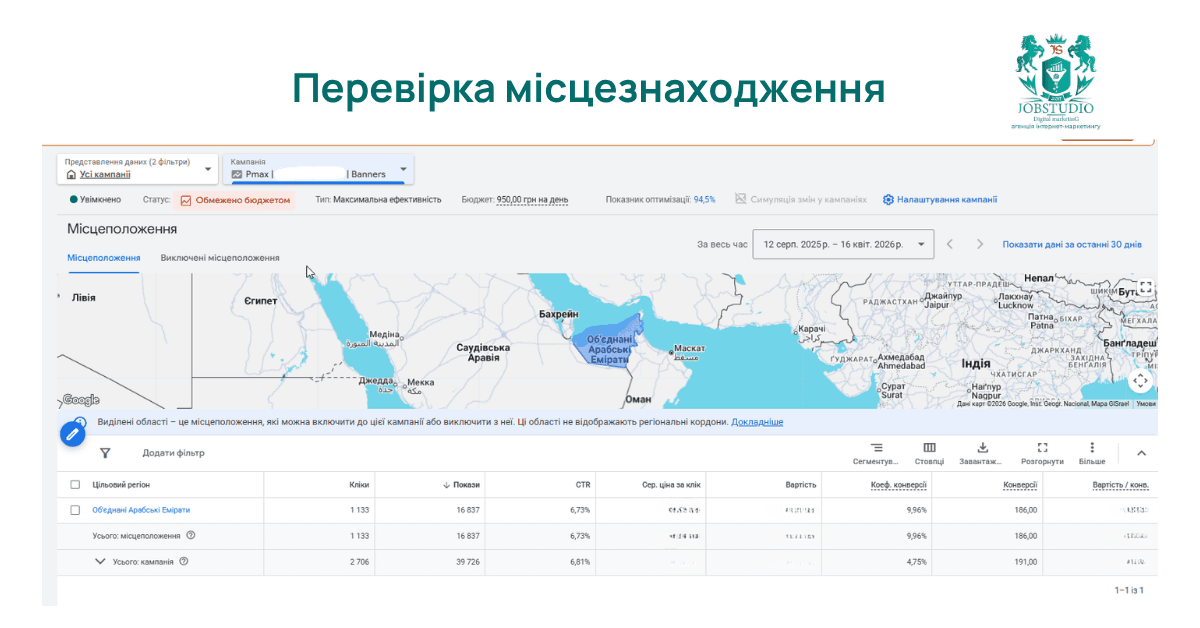Open the Сегментув... segment icon
The image size is (1200, 628).
coord(876,448)
